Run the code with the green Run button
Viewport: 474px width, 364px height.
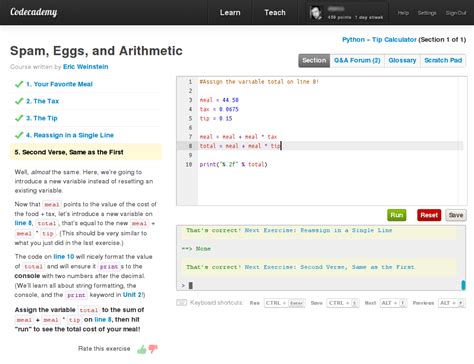pyautogui.click(x=397, y=215)
